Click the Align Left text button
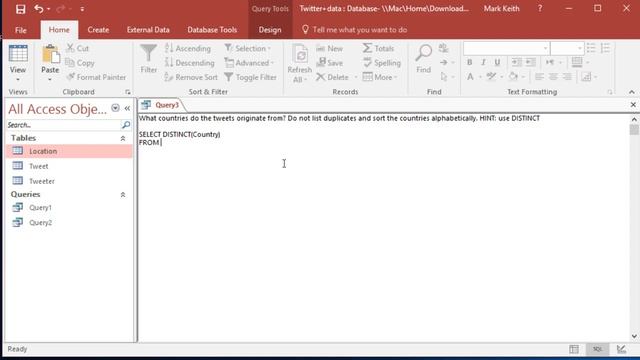 pyautogui.click(x=539, y=77)
